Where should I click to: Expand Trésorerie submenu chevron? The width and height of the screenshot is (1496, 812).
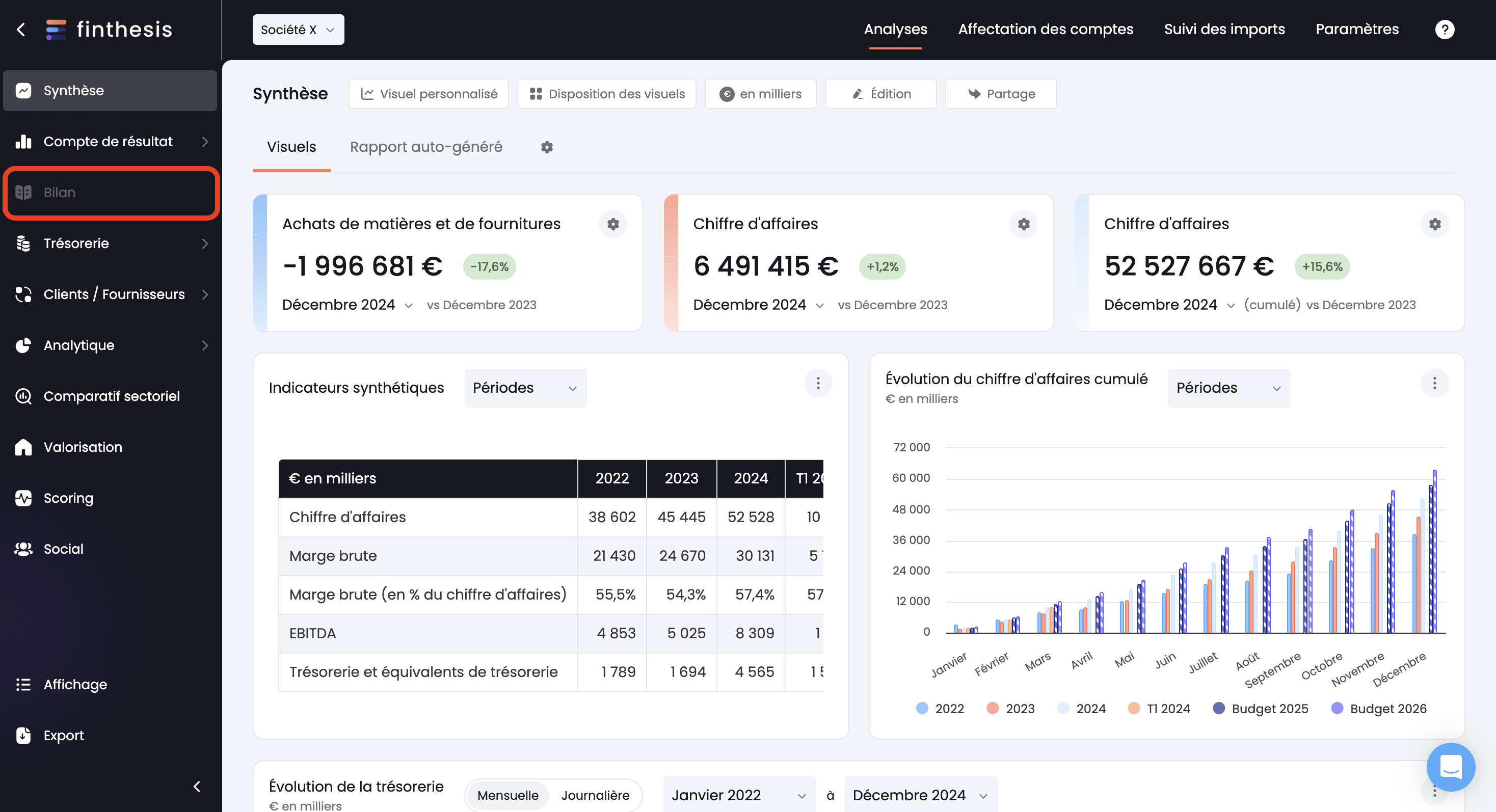[x=204, y=243]
